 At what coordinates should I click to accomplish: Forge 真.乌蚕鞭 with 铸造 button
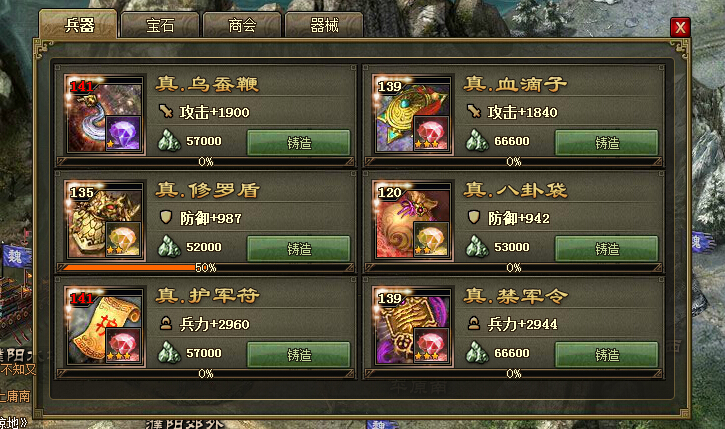299,142
